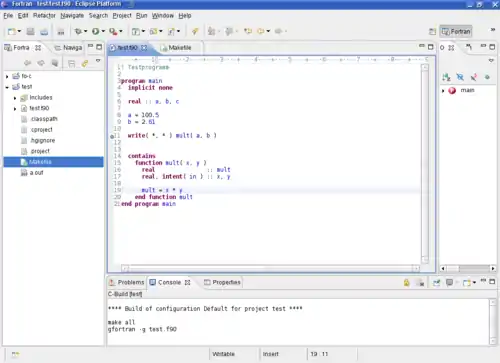Viewport: 500px width, 363px height.
Task: Select the Makefile in the project tree
Action: [x=53, y=162]
